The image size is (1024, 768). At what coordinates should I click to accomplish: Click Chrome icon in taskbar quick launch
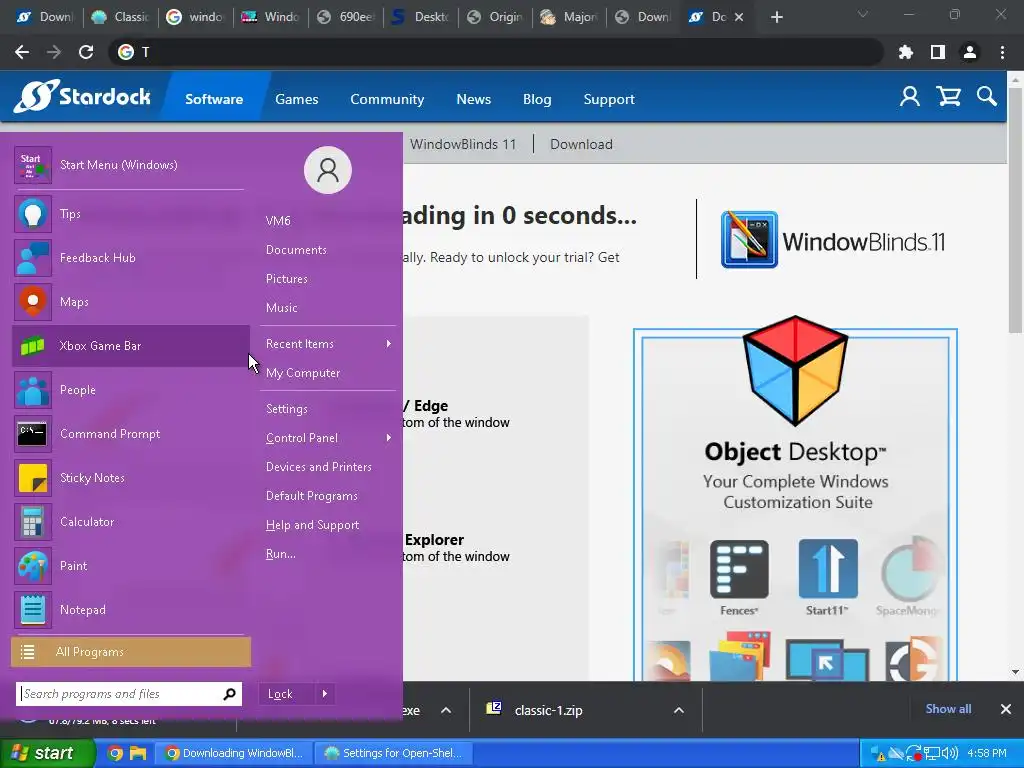click(x=115, y=753)
